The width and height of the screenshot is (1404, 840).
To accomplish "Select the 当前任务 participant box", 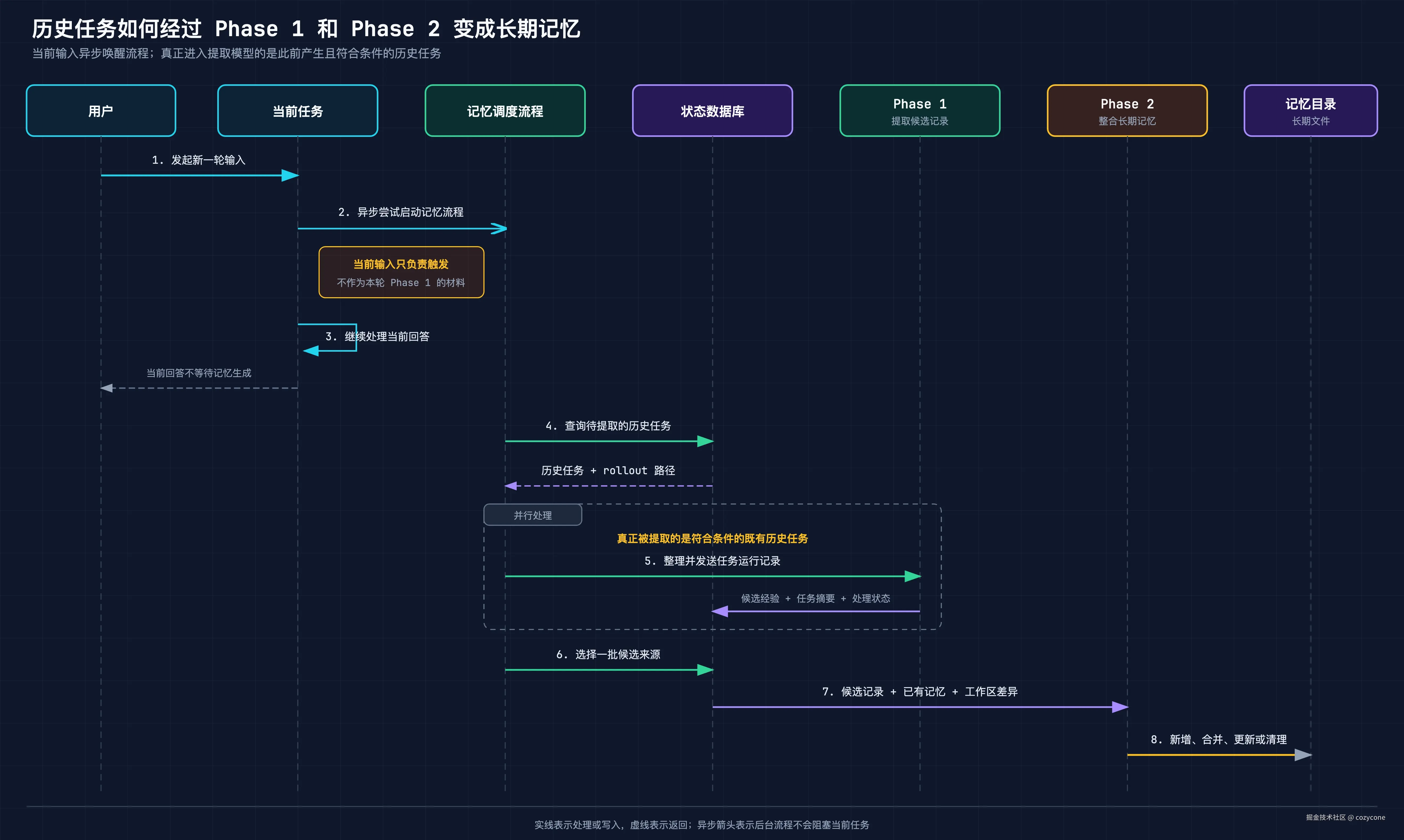I will pos(298,111).
